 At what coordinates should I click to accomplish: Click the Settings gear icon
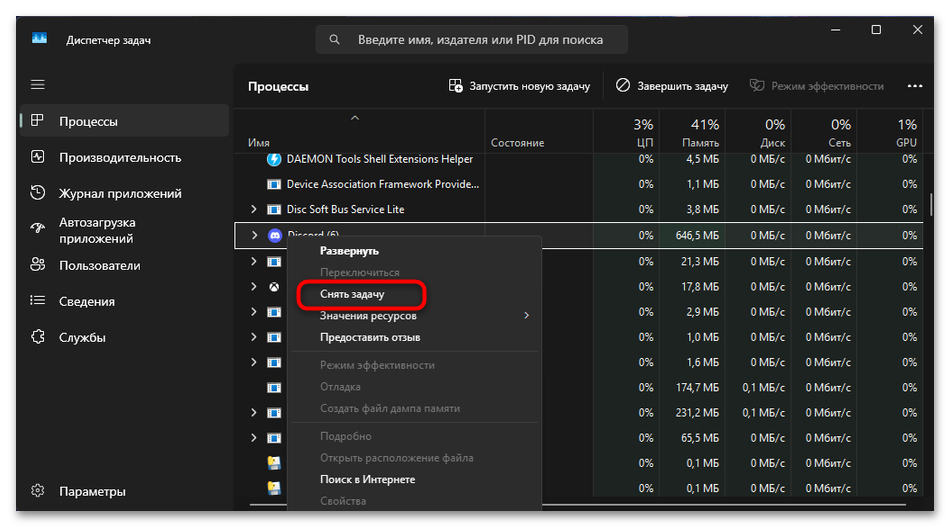coord(38,491)
